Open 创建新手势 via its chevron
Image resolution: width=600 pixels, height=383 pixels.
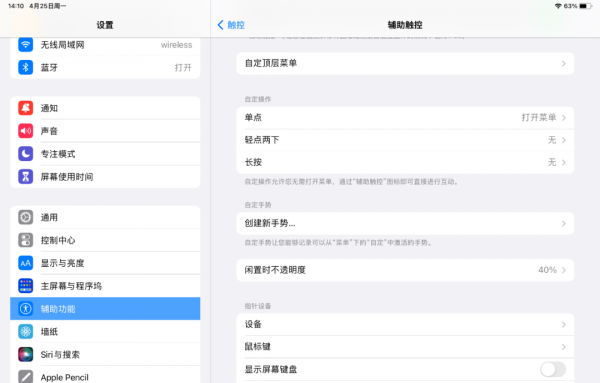click(564, 223)
